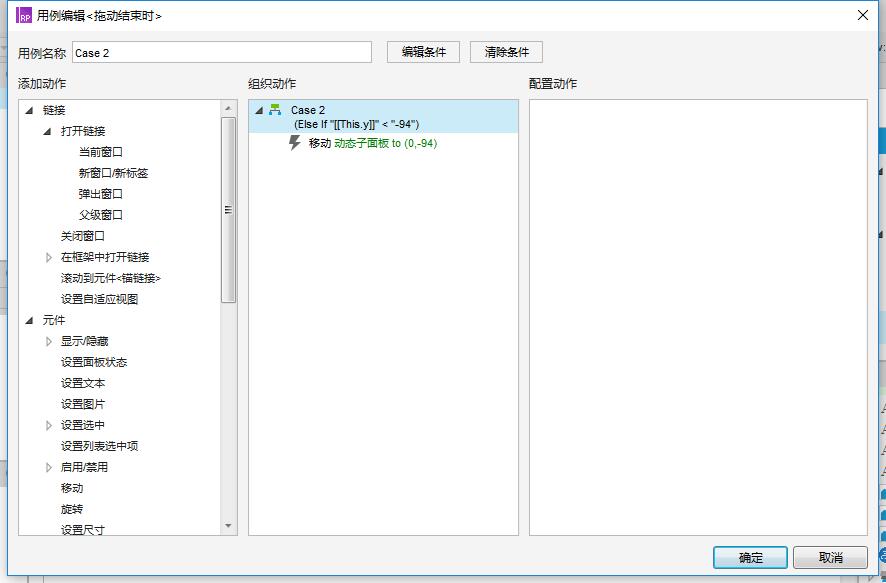
Task: Select the 弹出窗口 action
Action: point(101,194)
